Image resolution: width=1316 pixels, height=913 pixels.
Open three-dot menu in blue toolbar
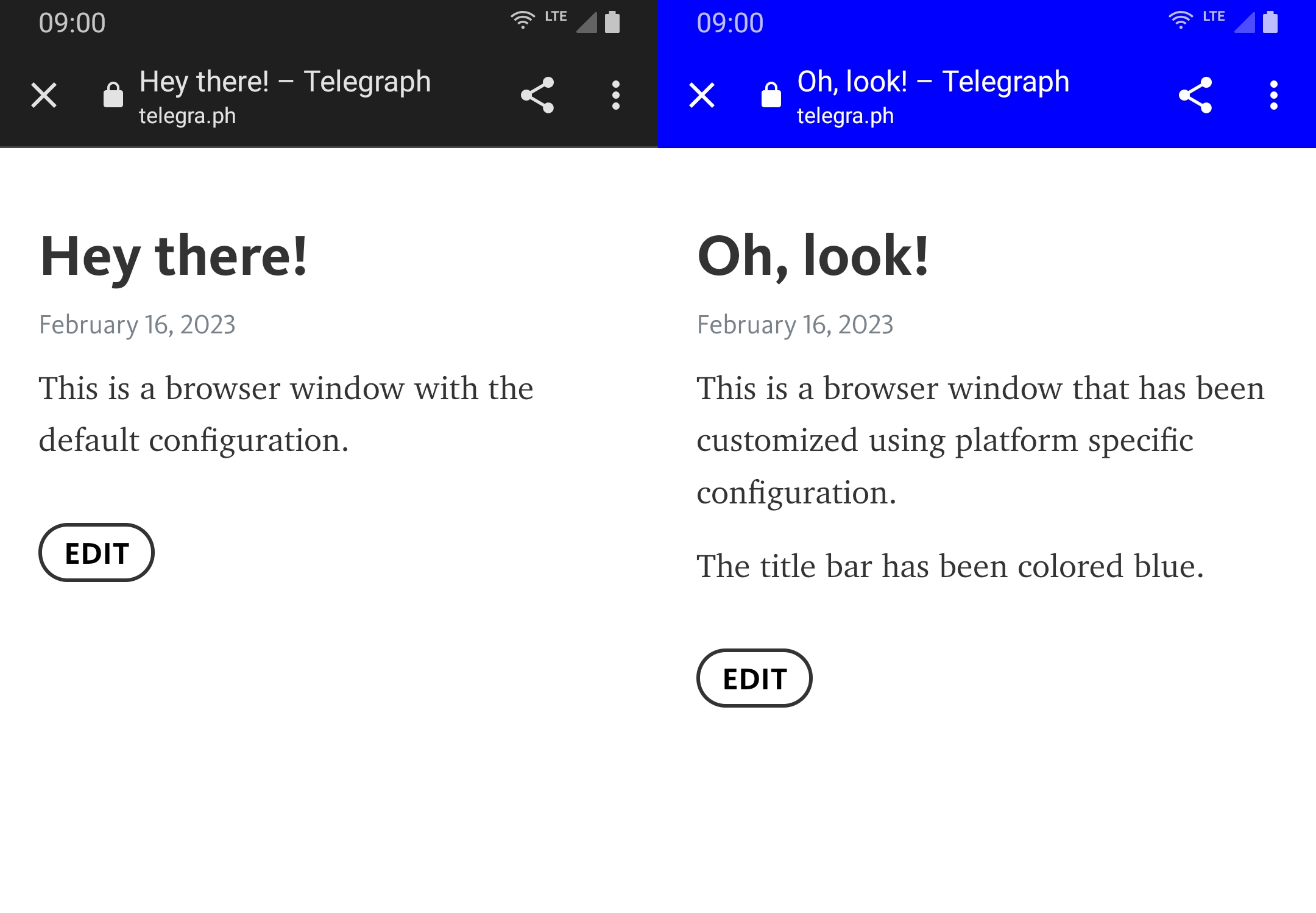point(1273,95)
